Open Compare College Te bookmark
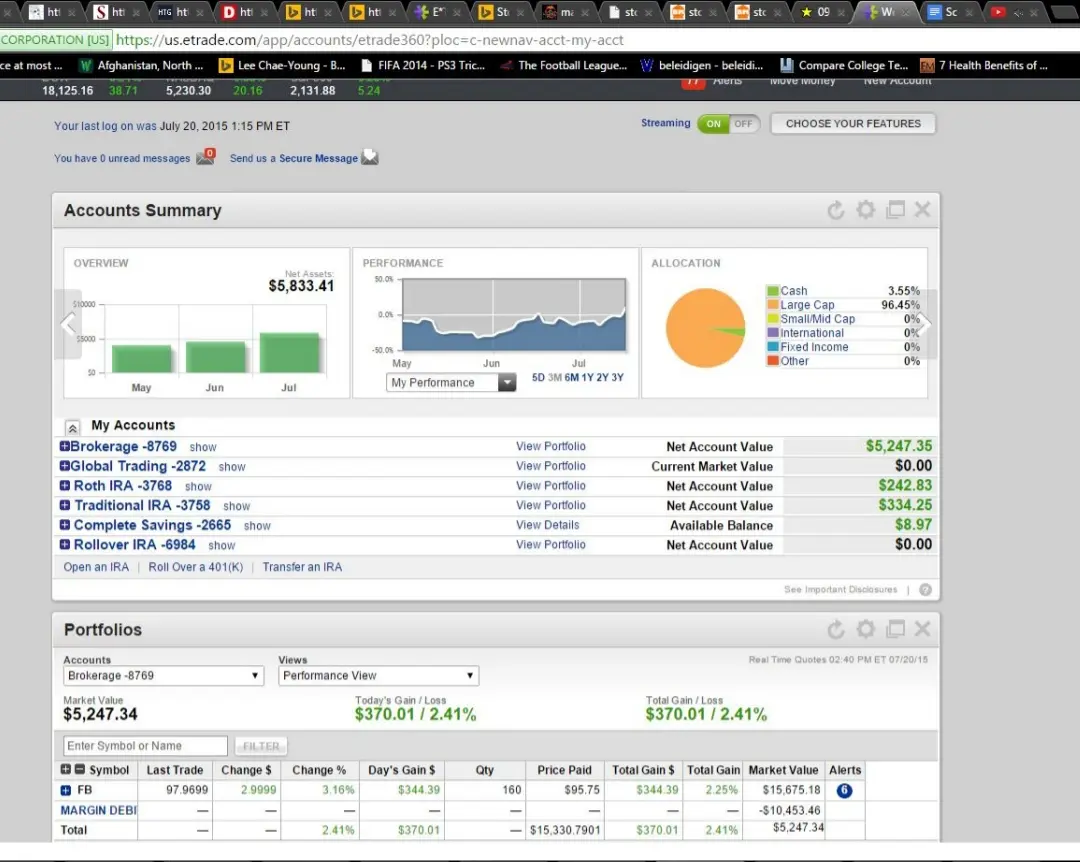Viewport: 1080px width, 862px height. point(844,65)
